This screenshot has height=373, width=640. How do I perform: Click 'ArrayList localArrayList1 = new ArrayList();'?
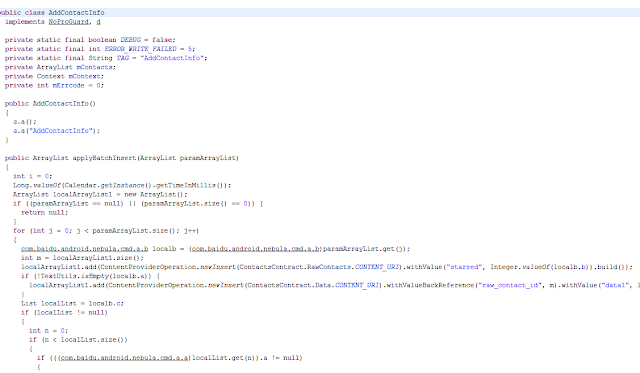[x=100, y=194]
